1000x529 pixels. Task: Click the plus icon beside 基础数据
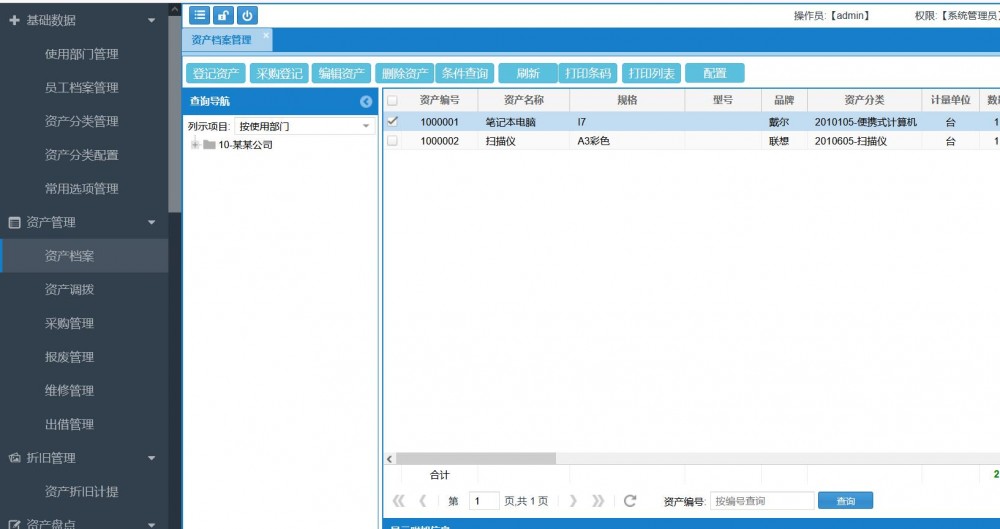[15, 20]
